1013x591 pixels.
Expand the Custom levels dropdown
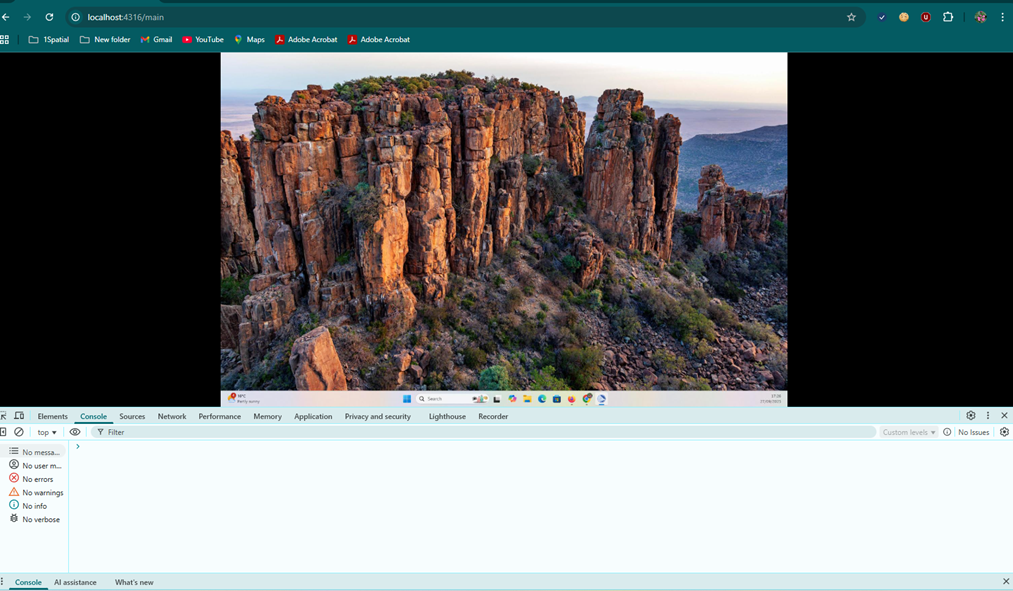(908, 432)
